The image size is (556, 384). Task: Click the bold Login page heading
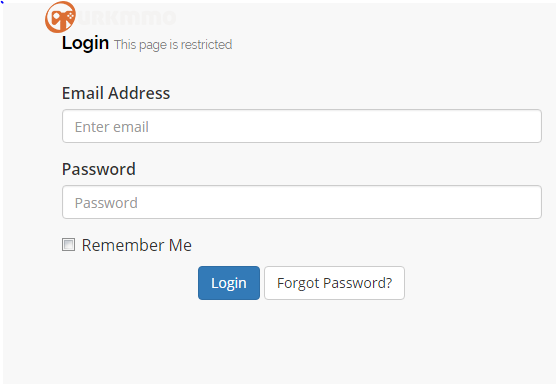85,43
